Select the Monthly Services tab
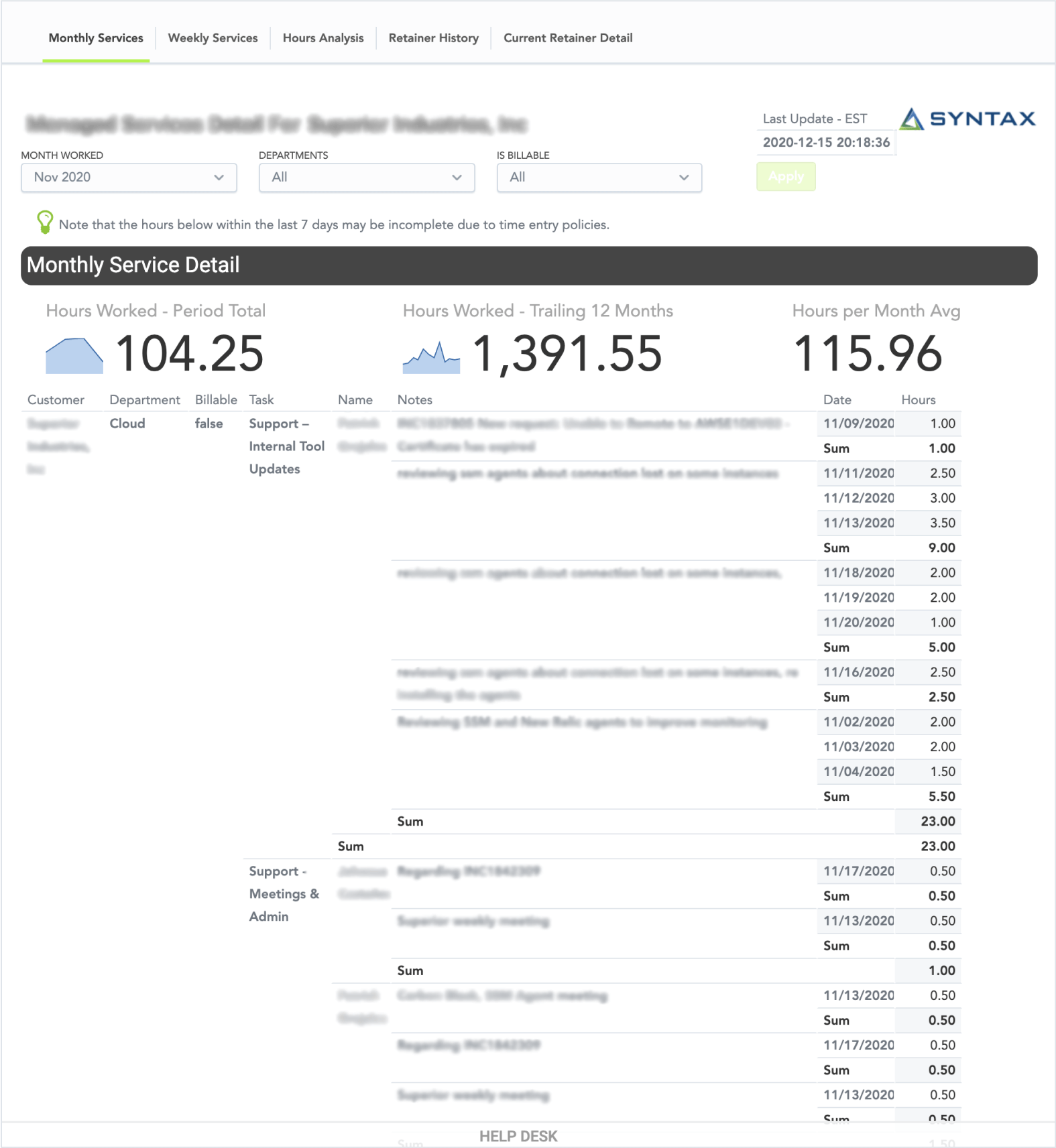 click(96, 38)
